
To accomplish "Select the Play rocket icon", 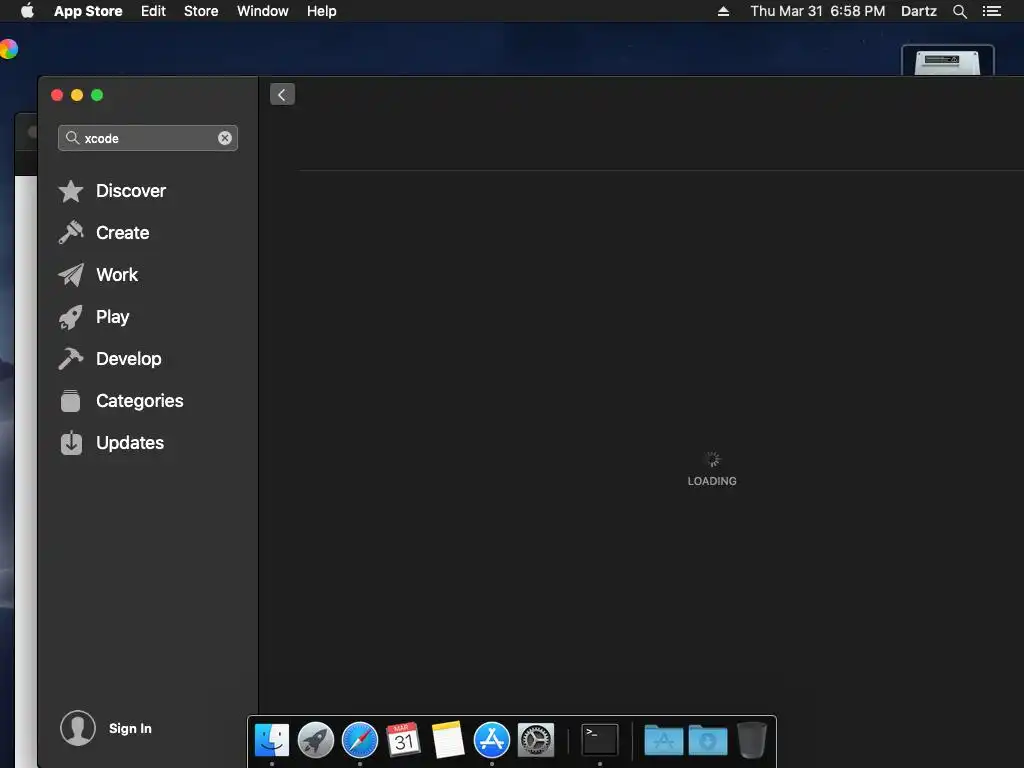I will pyautogui.click(x=71, y=317).
